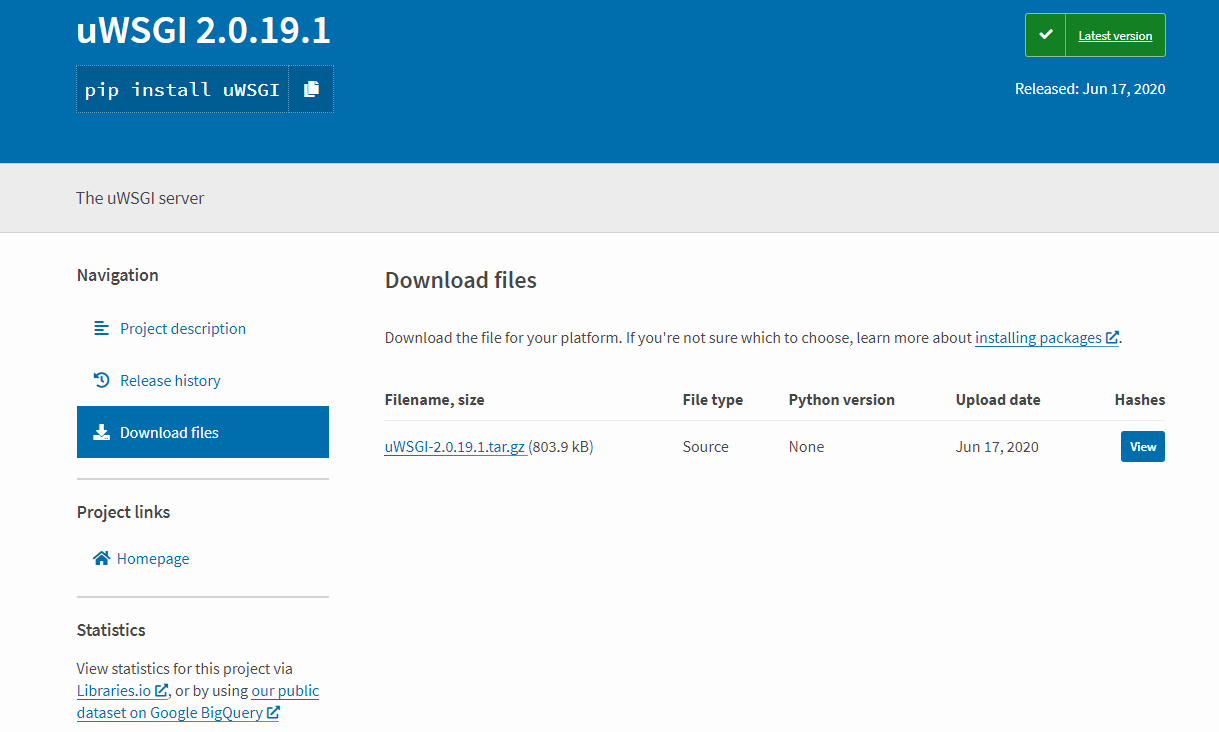Viewport: 1219px width, 732px height.
Task: Click the Homepage link under Project links
Action: [153, 558]
